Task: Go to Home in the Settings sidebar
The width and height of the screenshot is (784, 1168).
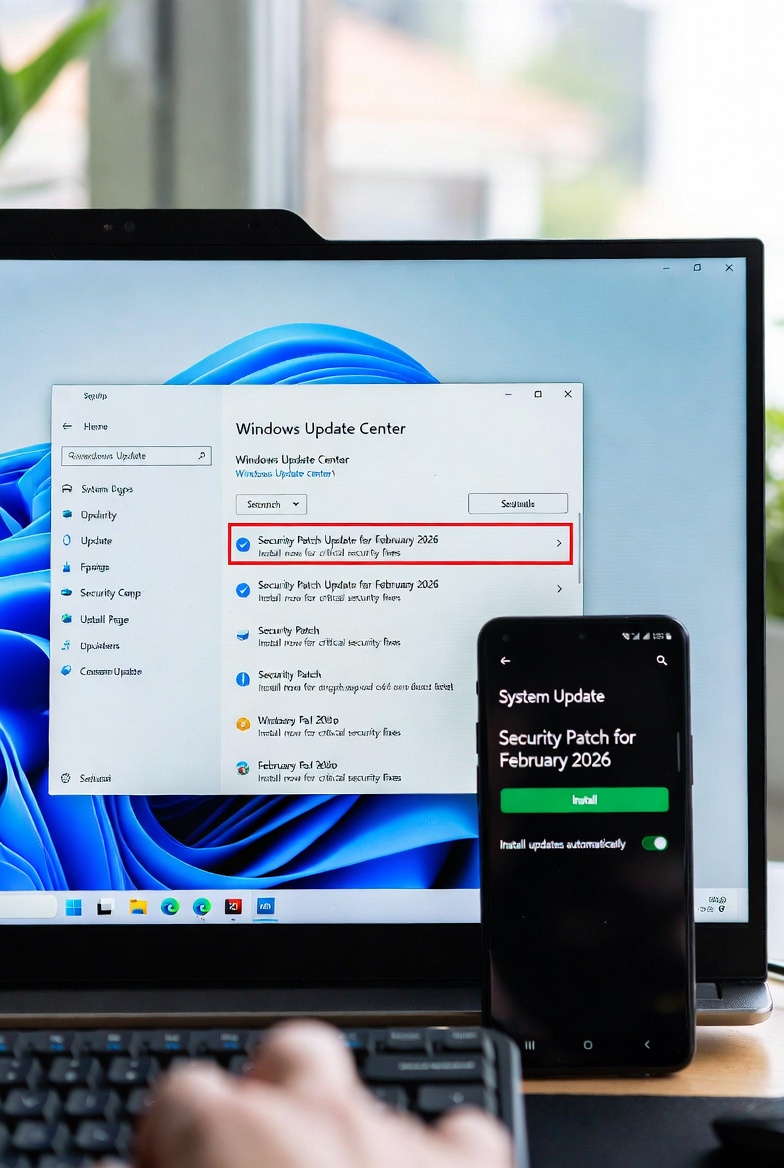Action: pyautogui.click(x=95, y=426)
